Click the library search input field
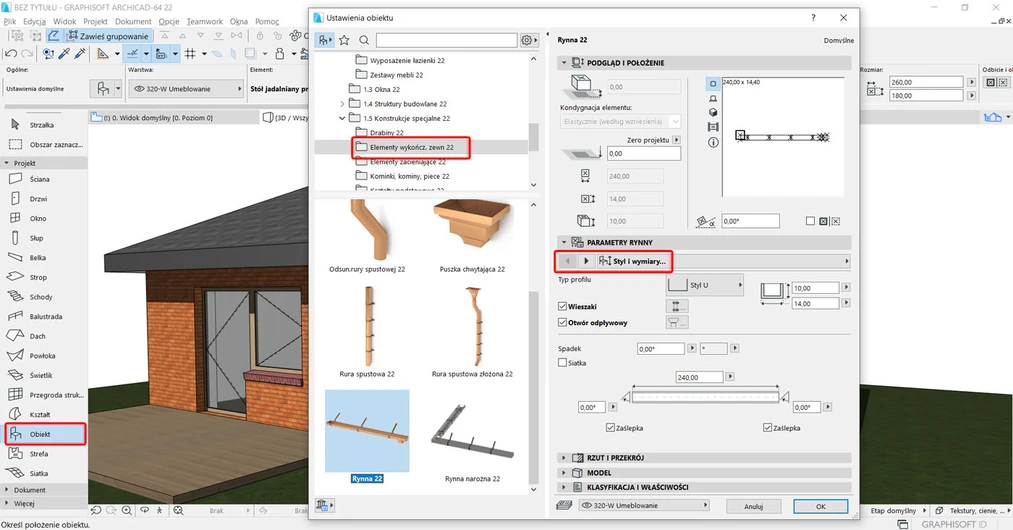The image size is (1013, 530). coord(446,40)
